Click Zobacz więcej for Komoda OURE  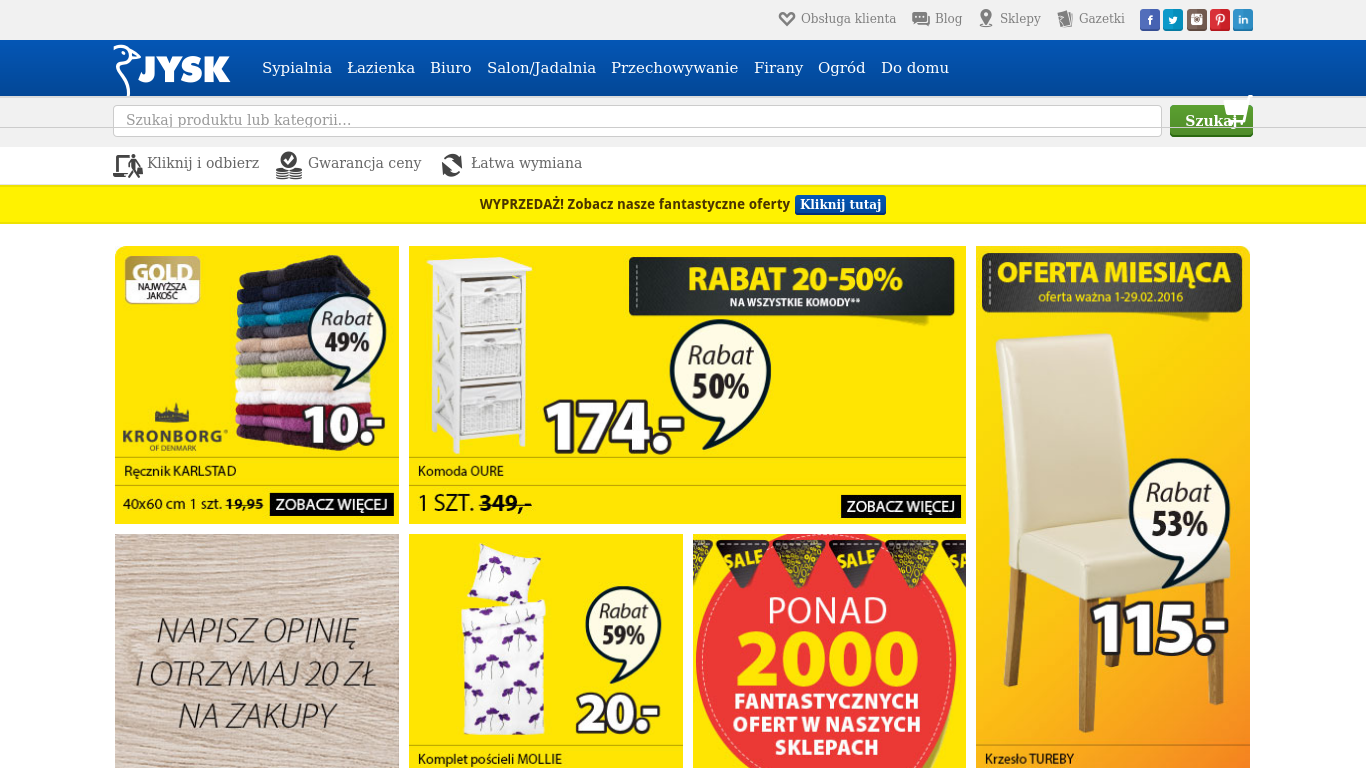[901, 507]
